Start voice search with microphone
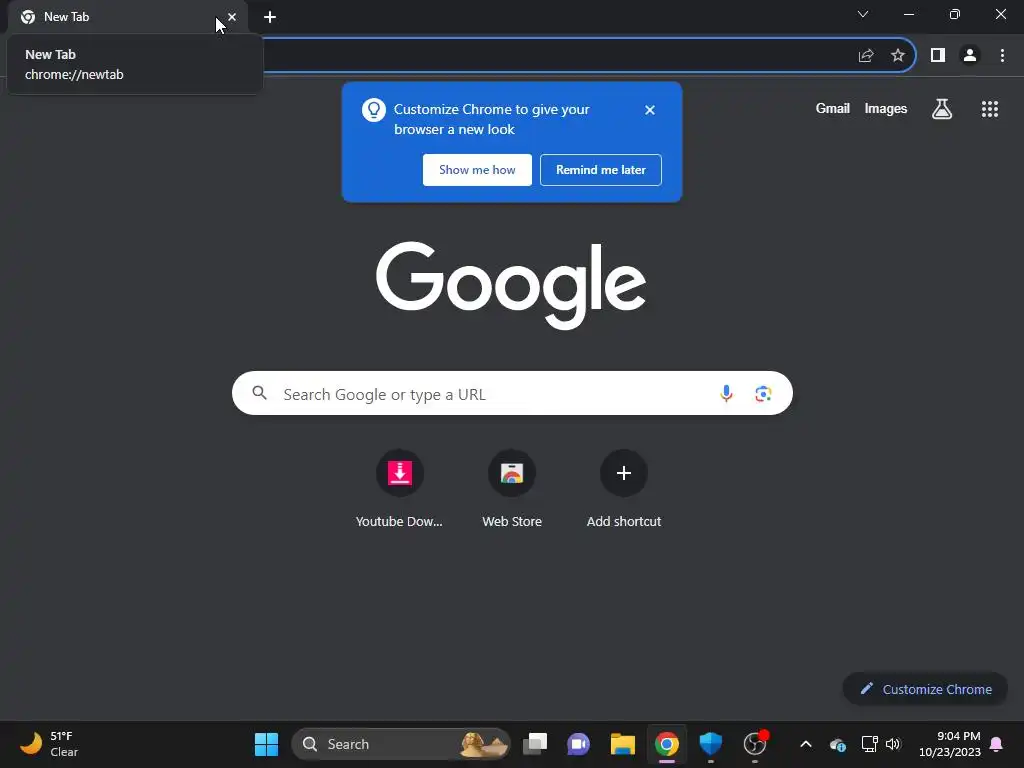Image resolution: width=1024 pixels, height=768 pixels. coord(726,393)
